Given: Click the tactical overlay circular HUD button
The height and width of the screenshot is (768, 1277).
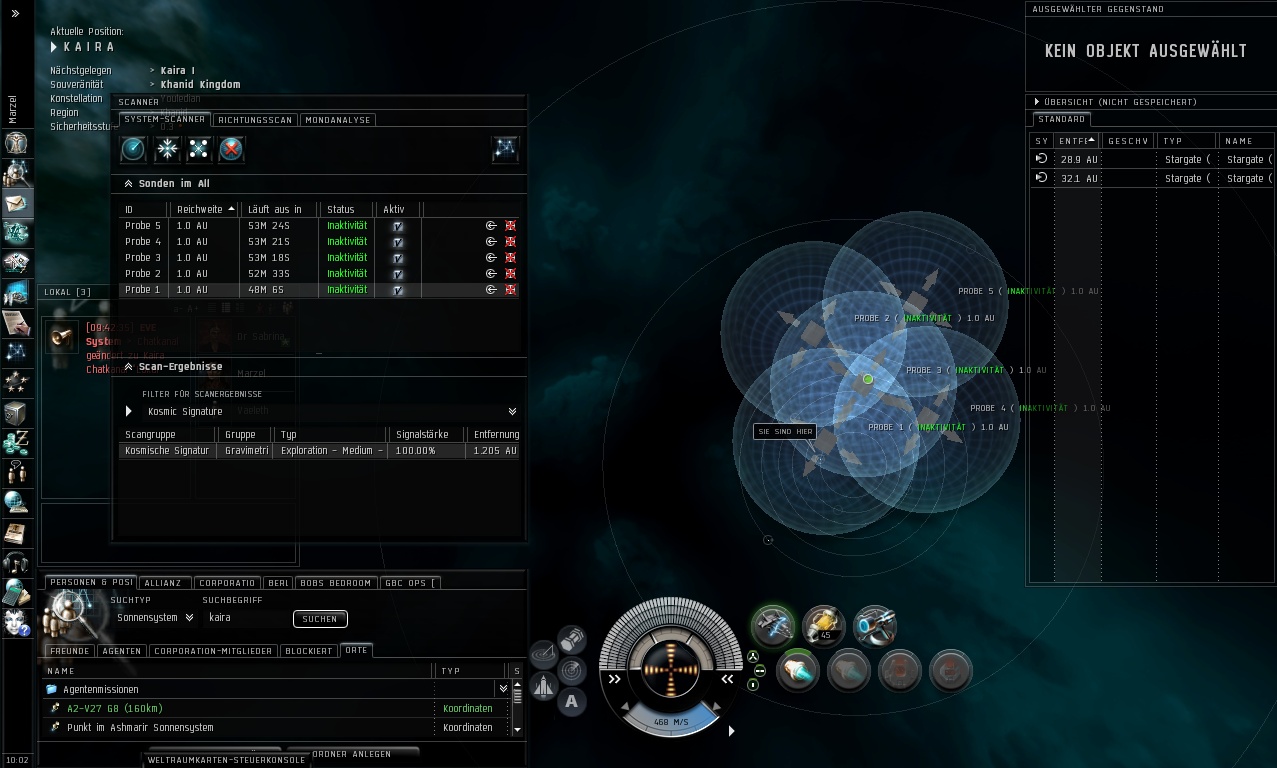Looking at the screenshot, I should [543, 654].
